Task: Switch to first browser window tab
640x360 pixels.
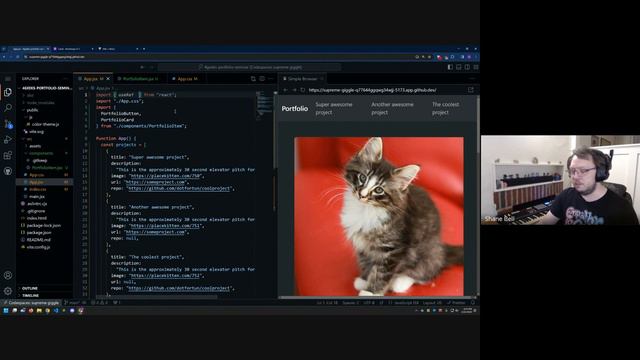Action: [29, 49]
